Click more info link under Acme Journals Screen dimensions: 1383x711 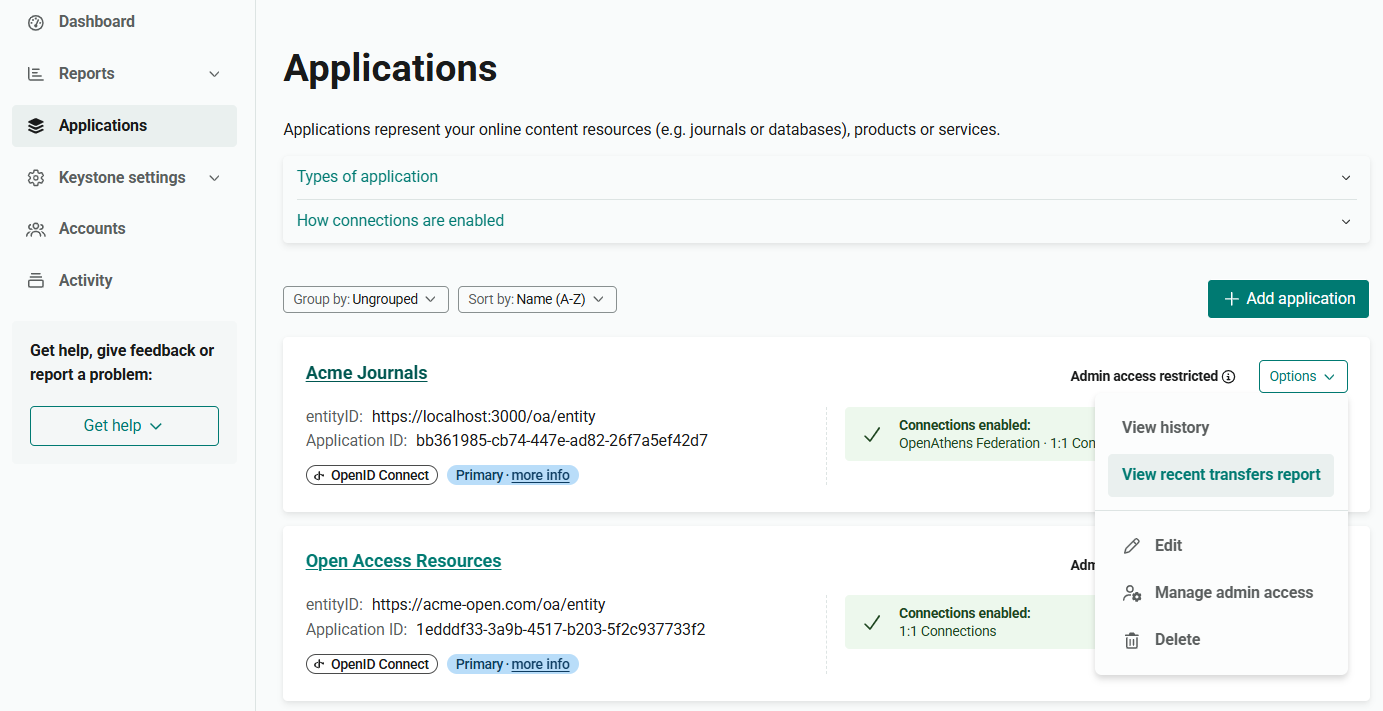pos(540,475)
